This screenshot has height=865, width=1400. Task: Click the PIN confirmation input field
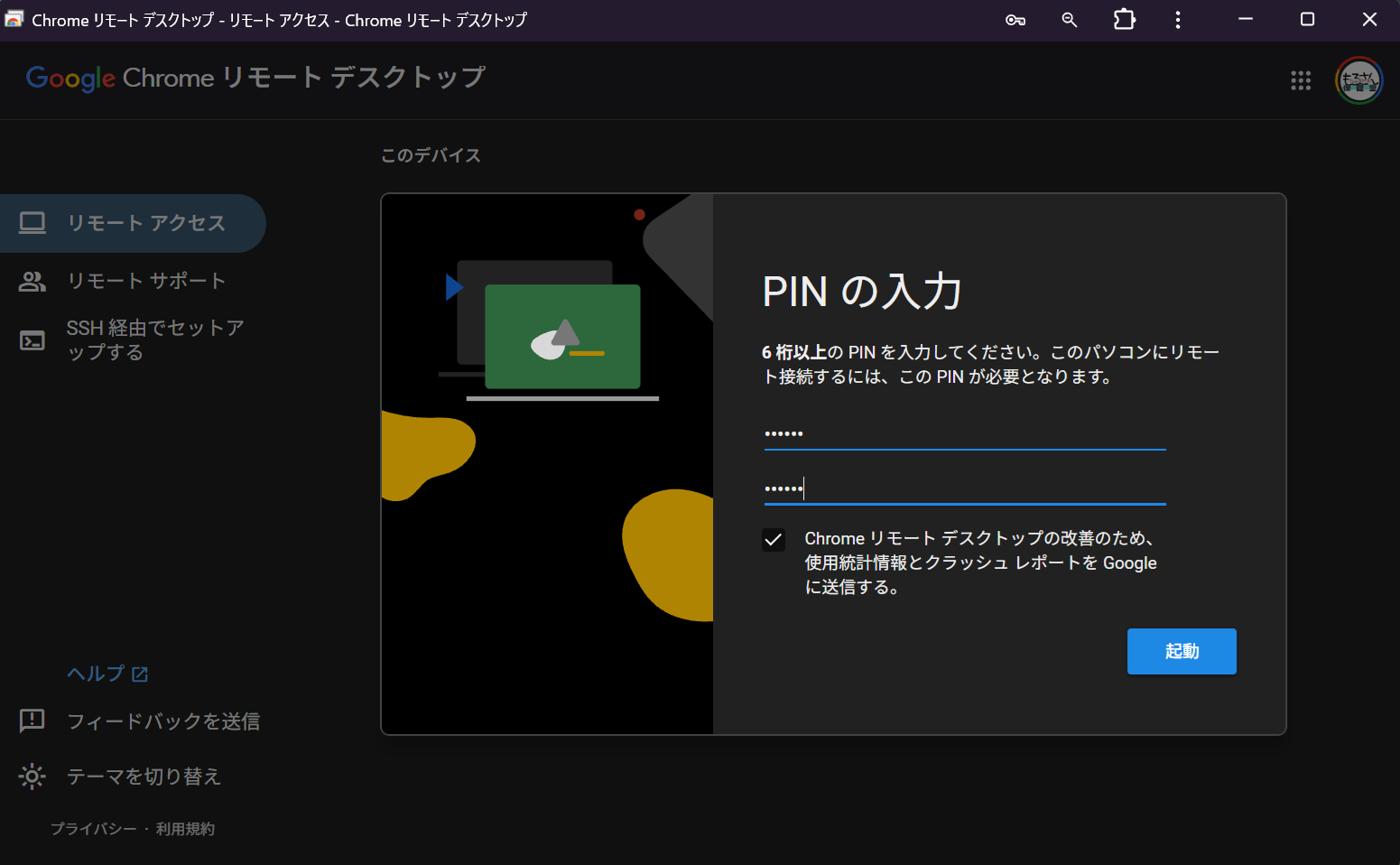(x=964, y=488)
